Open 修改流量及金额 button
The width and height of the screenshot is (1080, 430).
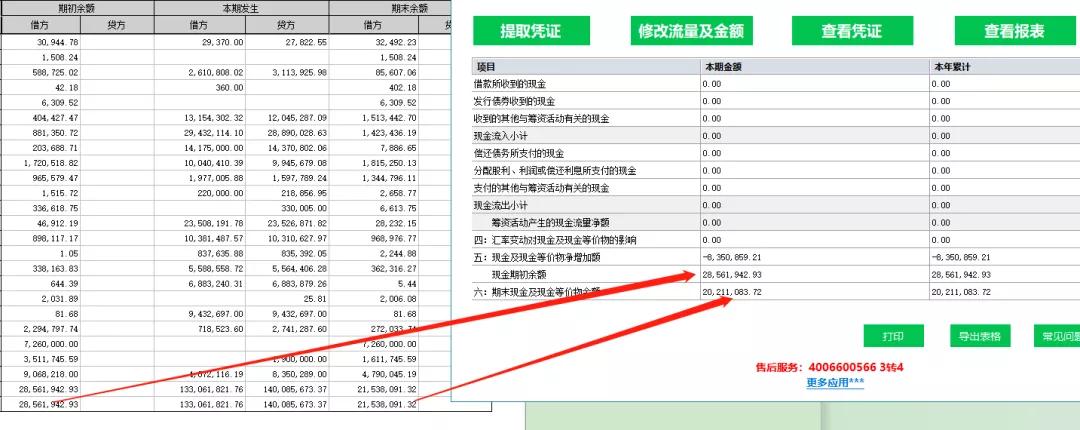[x=692, y=31]
